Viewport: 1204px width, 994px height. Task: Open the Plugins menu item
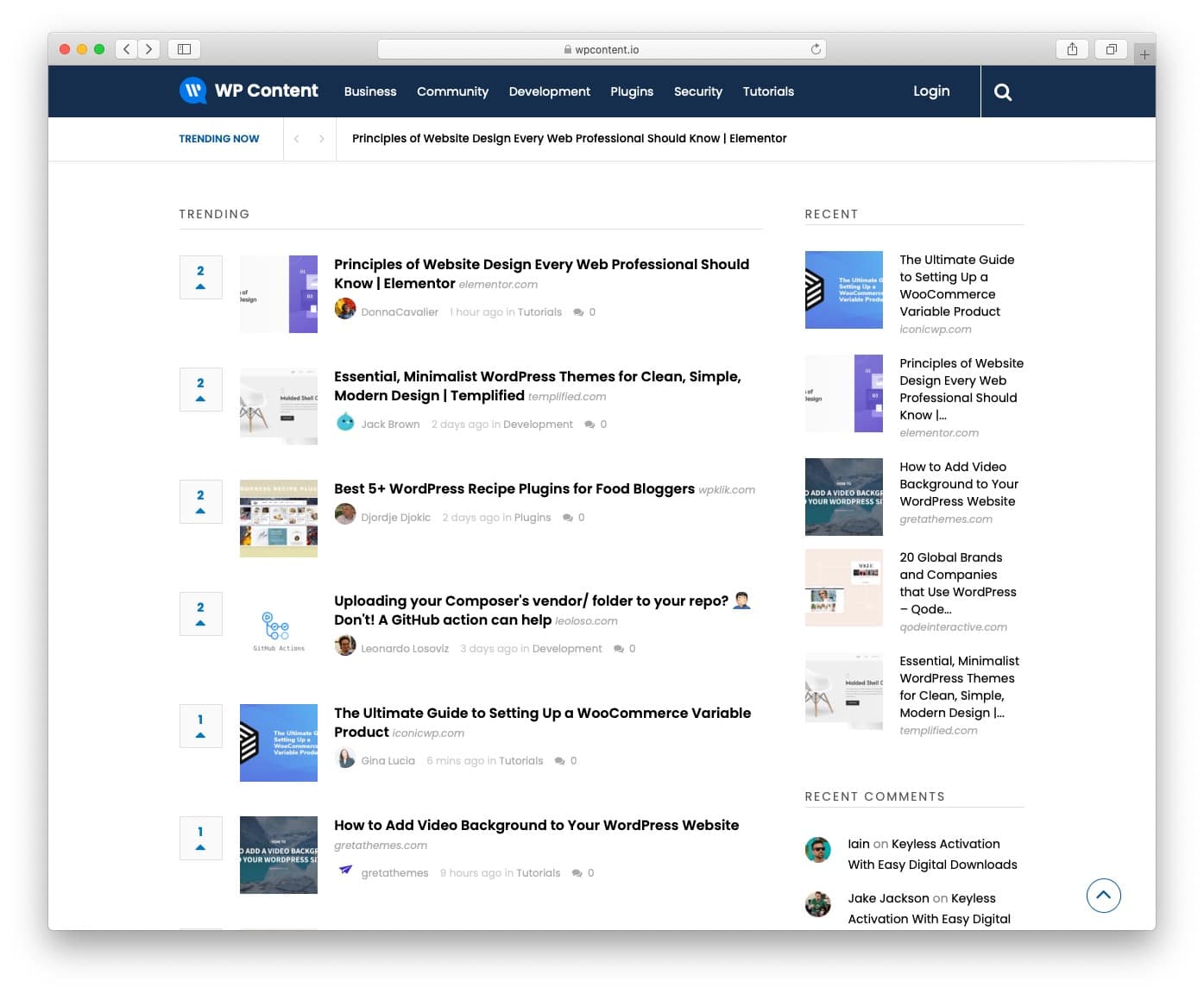tap(631, 91)
